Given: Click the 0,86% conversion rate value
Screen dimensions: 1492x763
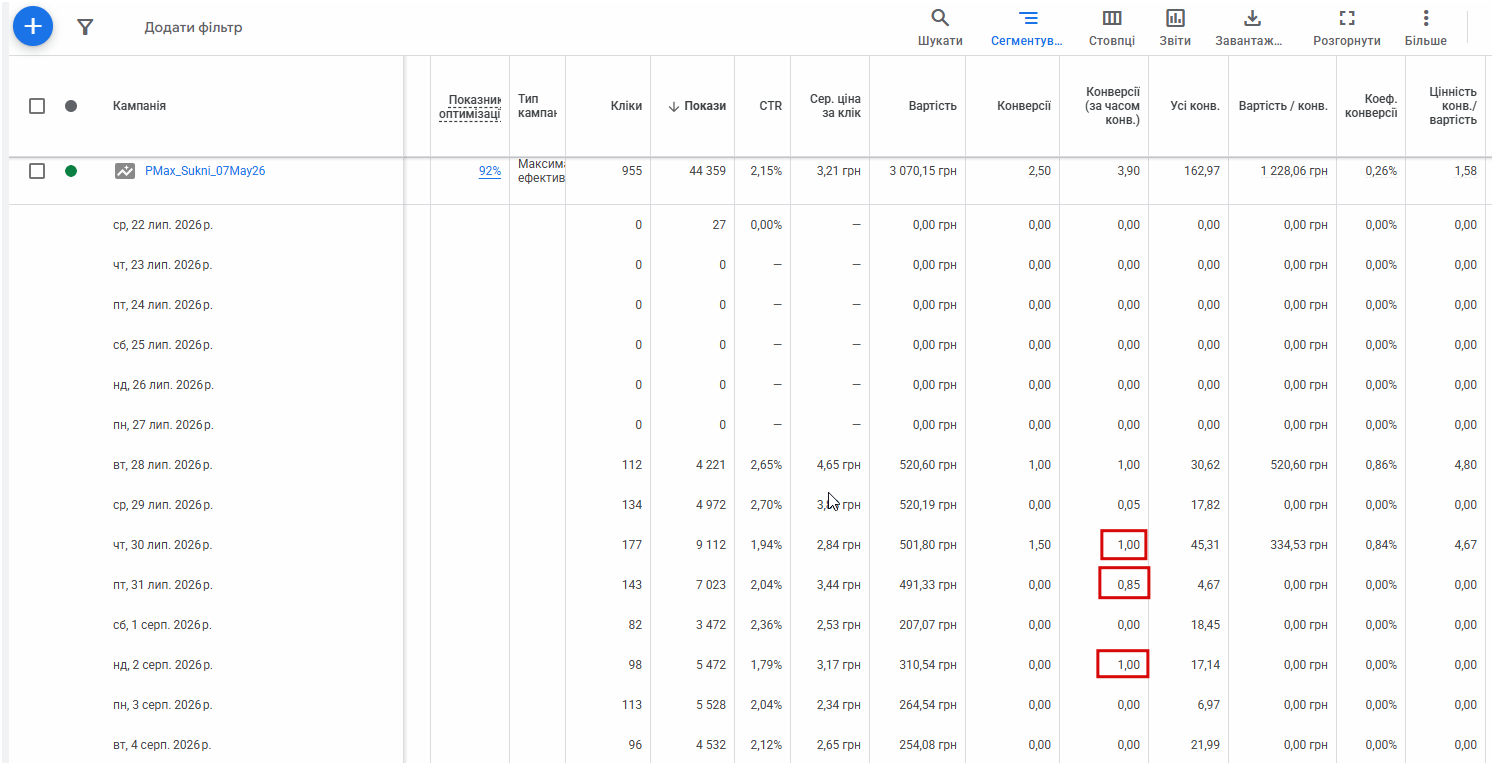Looking at the screenshot, I should tap(1381, 465).
